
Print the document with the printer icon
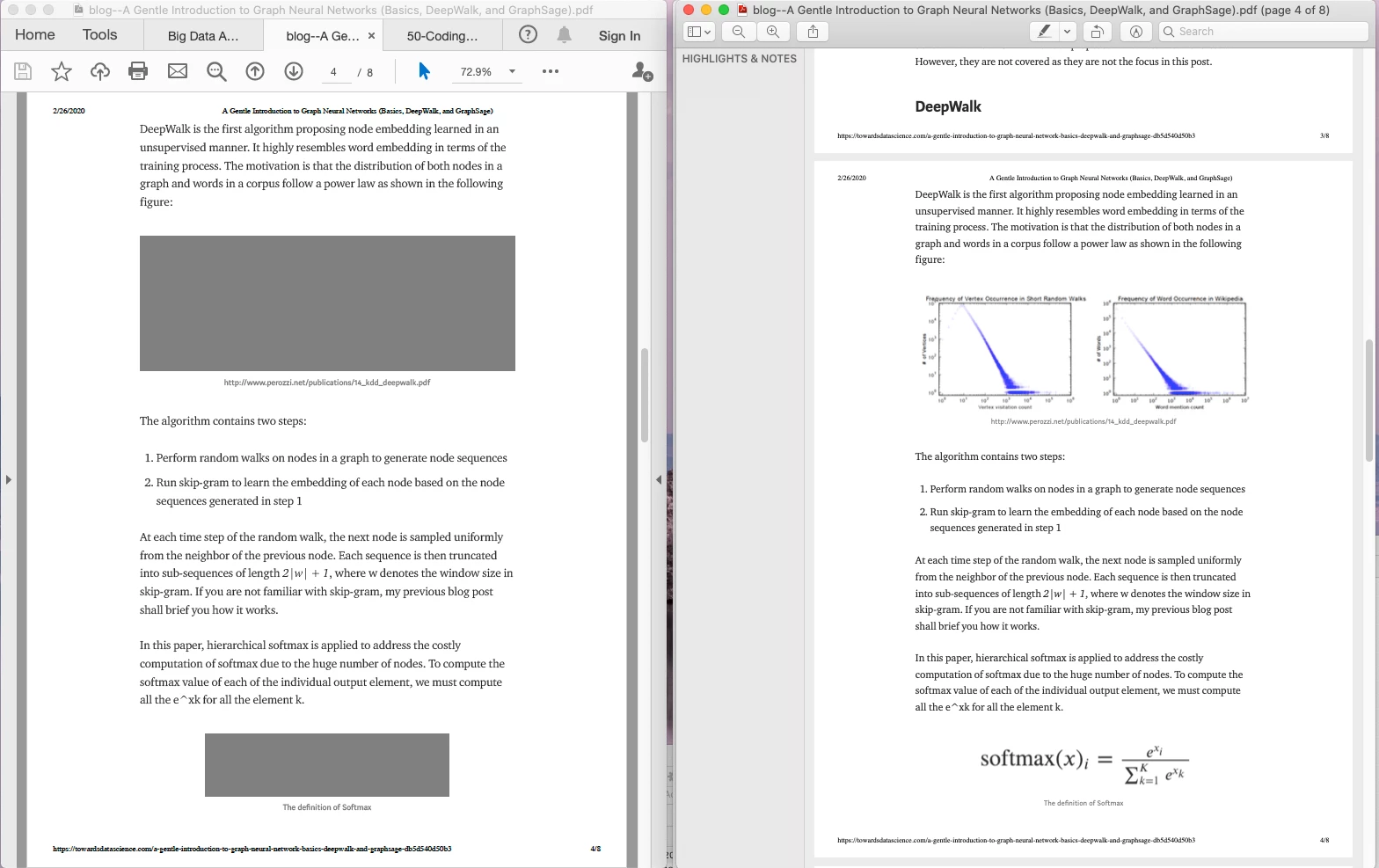138,71
